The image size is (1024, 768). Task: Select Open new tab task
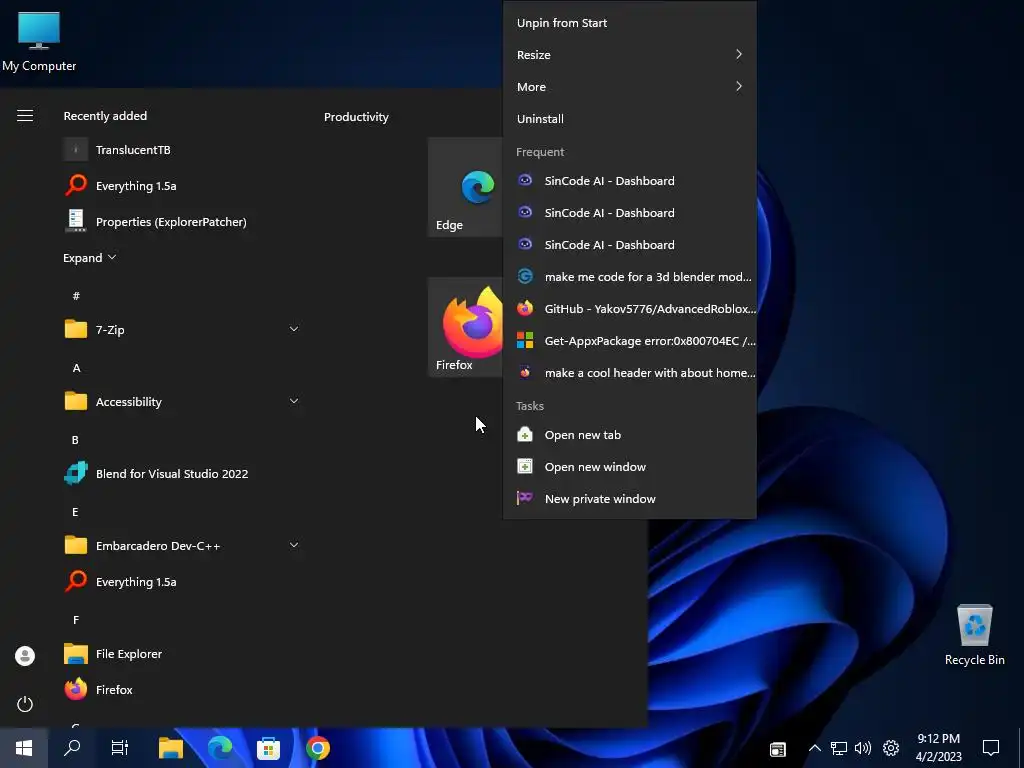coord(630,435)
